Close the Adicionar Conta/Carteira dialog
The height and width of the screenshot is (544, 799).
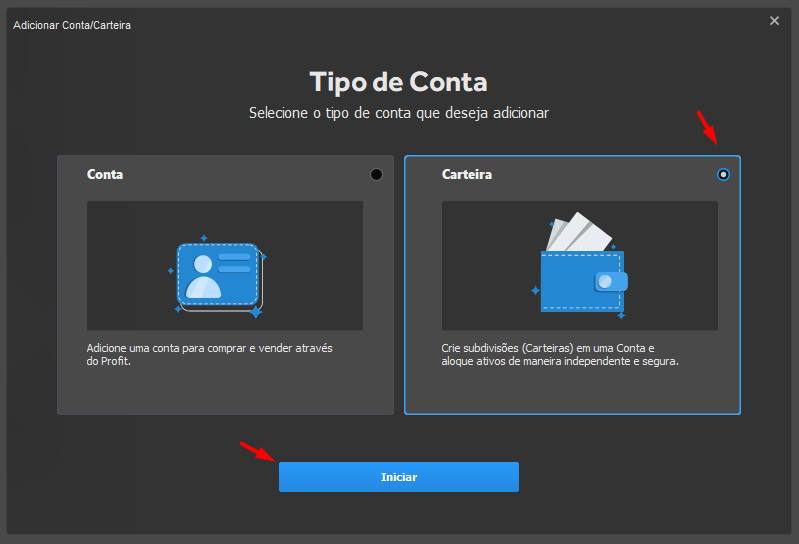click(774, 21)
